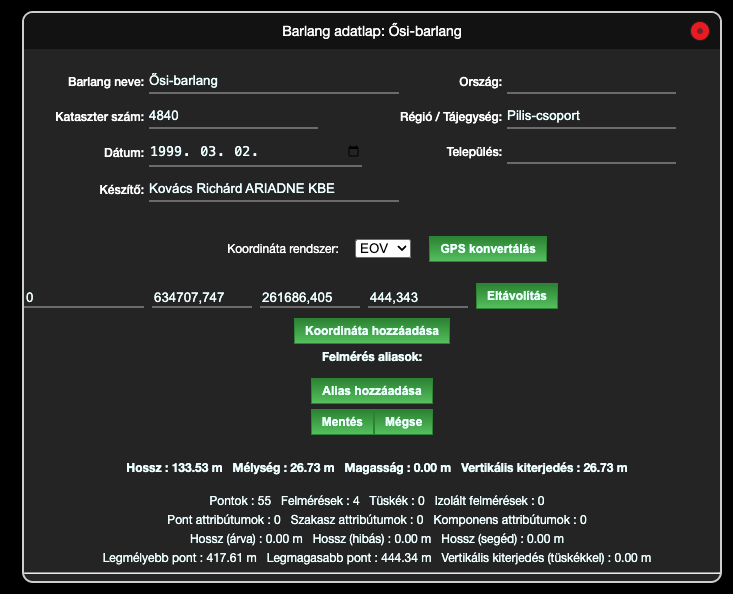This screenshot has width=733, height=594.
Task: Add an alias with Alias hozzáadása
Action: pyautogui.click(x=372, y=390)
